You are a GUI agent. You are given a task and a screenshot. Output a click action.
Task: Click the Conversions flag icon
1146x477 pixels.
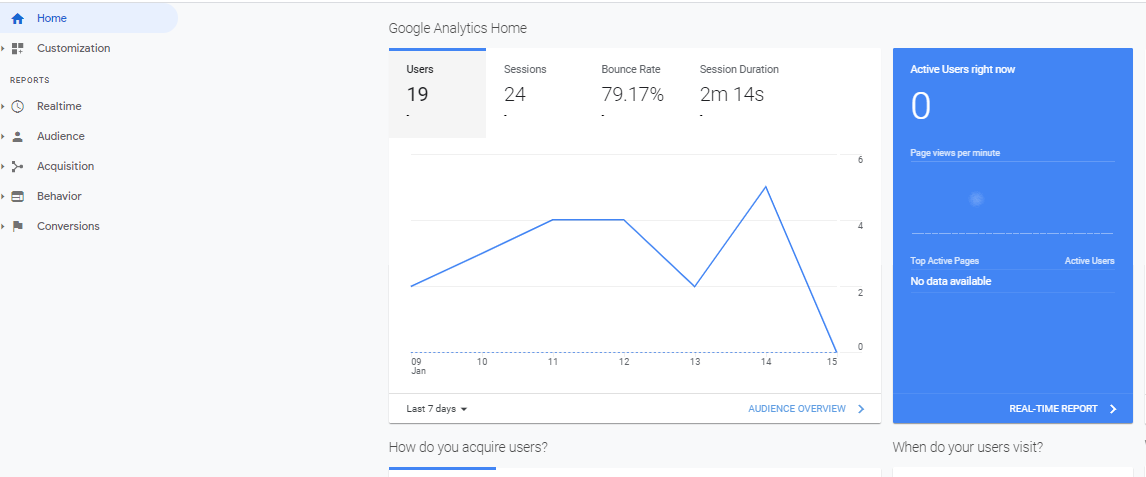17,227
